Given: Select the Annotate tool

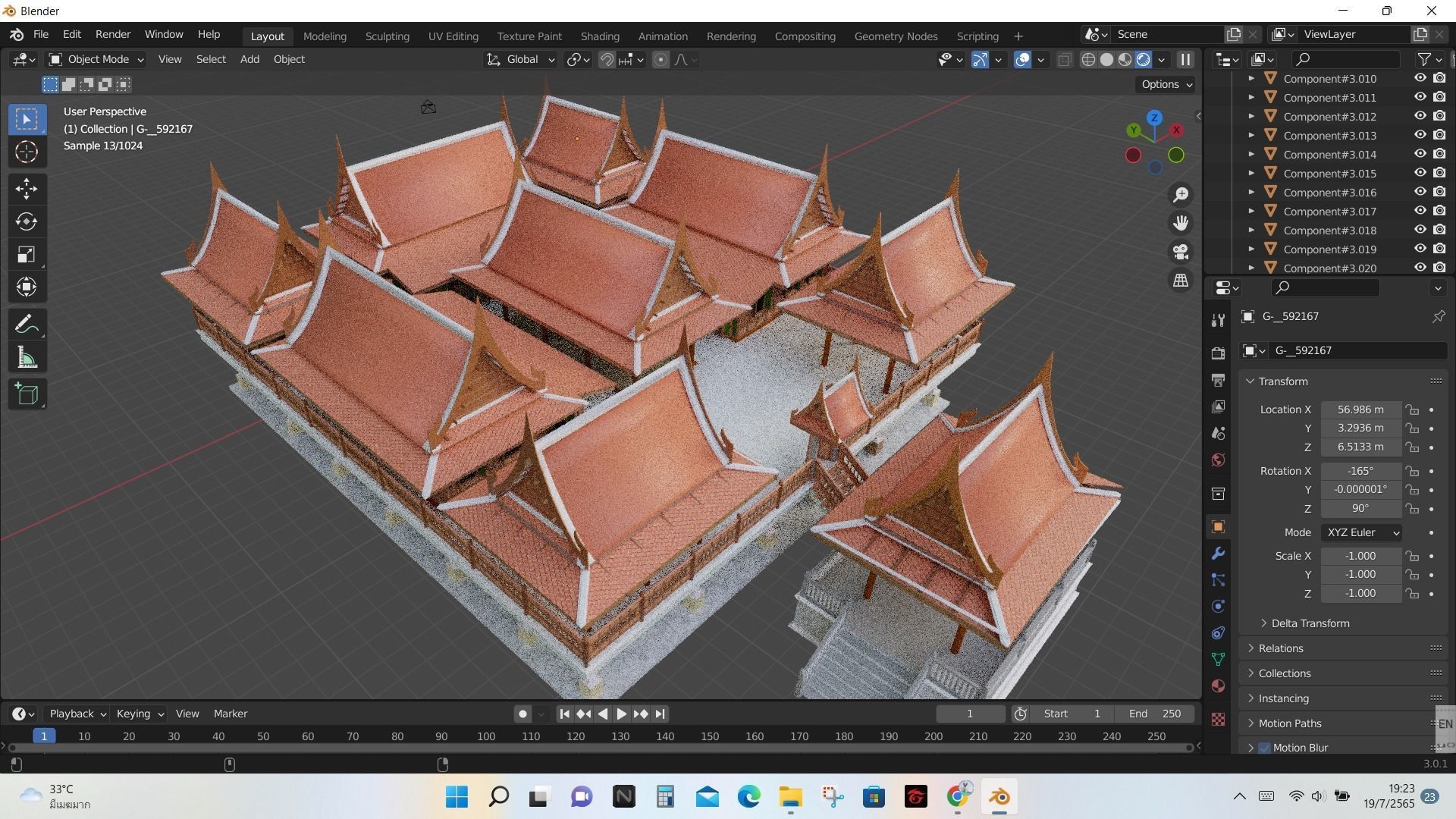Looking at the screenshot, I should (x=27, y=325).
